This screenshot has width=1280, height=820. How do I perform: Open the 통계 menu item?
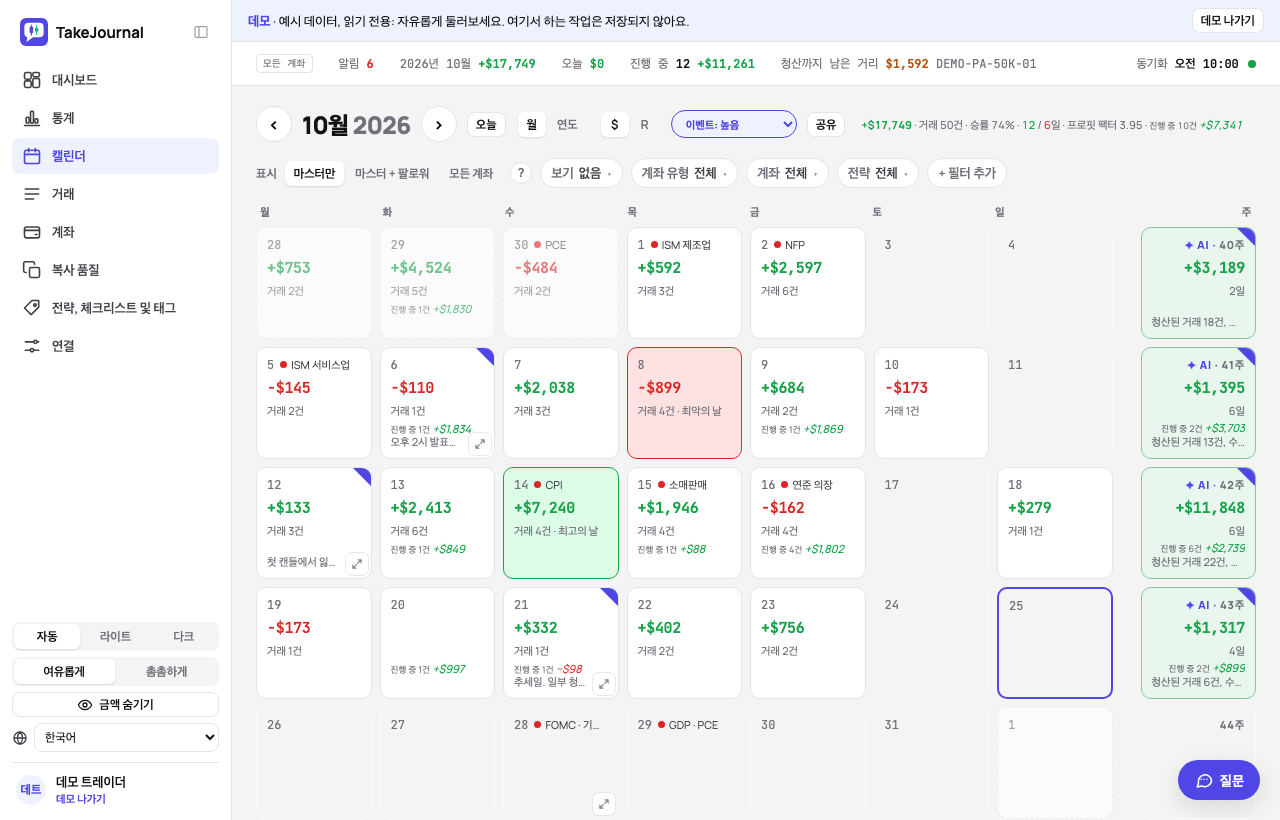115,118
